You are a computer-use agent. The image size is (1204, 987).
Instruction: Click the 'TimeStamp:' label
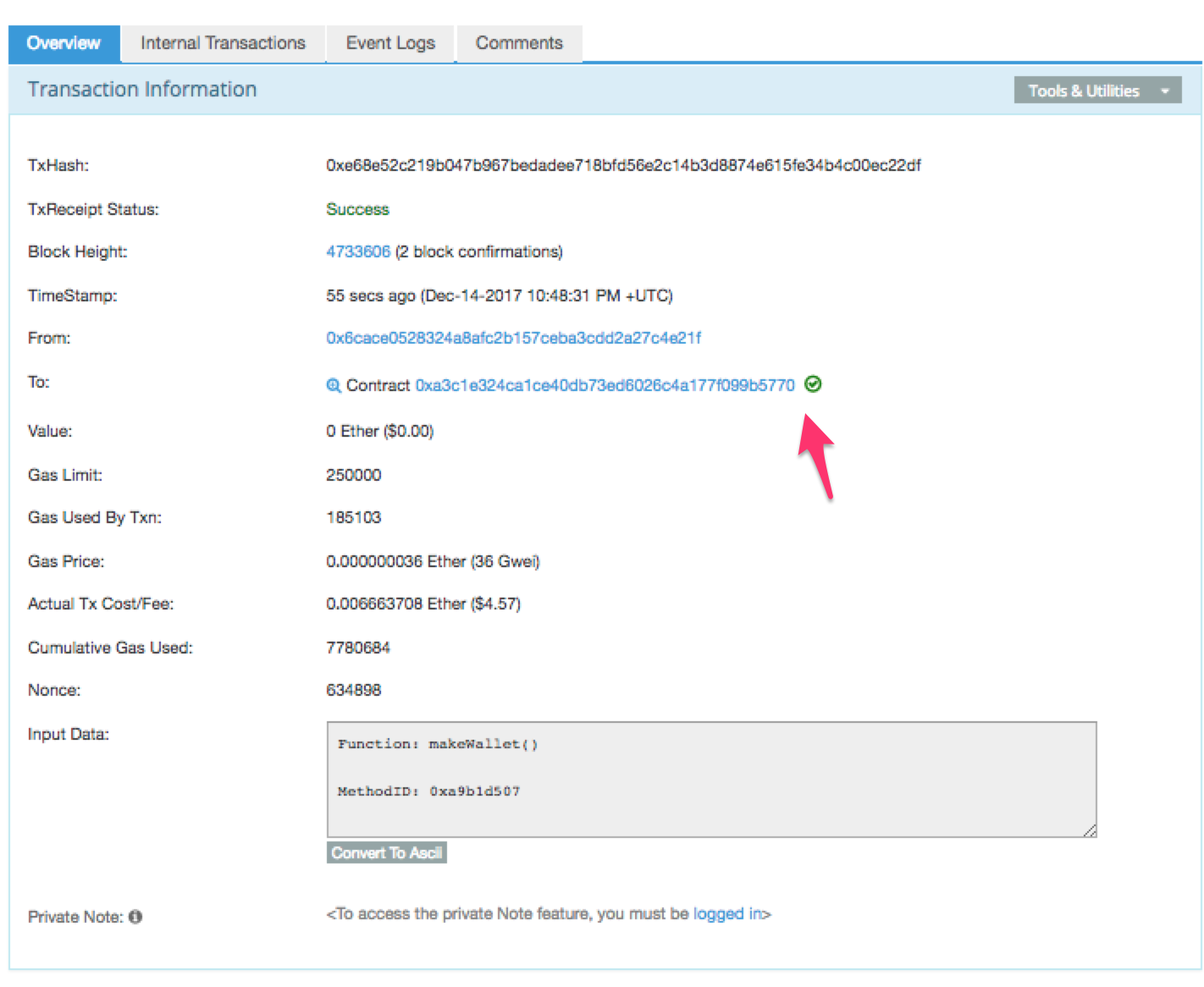[73, 295]
